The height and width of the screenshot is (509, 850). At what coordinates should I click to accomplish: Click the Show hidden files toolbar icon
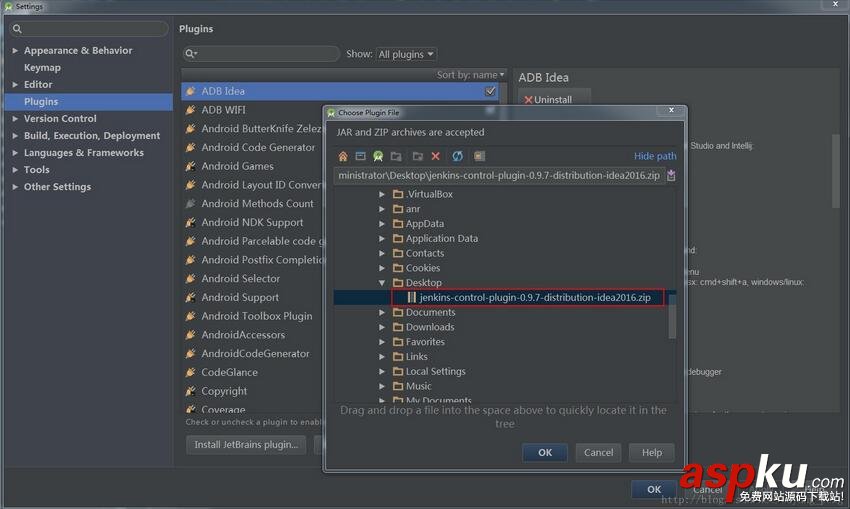pos(479,156)
